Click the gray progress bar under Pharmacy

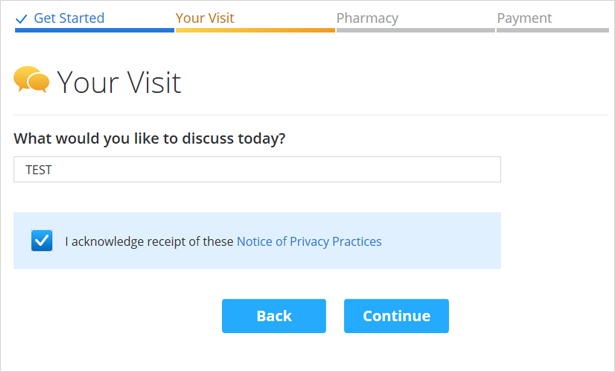tap(416, 30)
